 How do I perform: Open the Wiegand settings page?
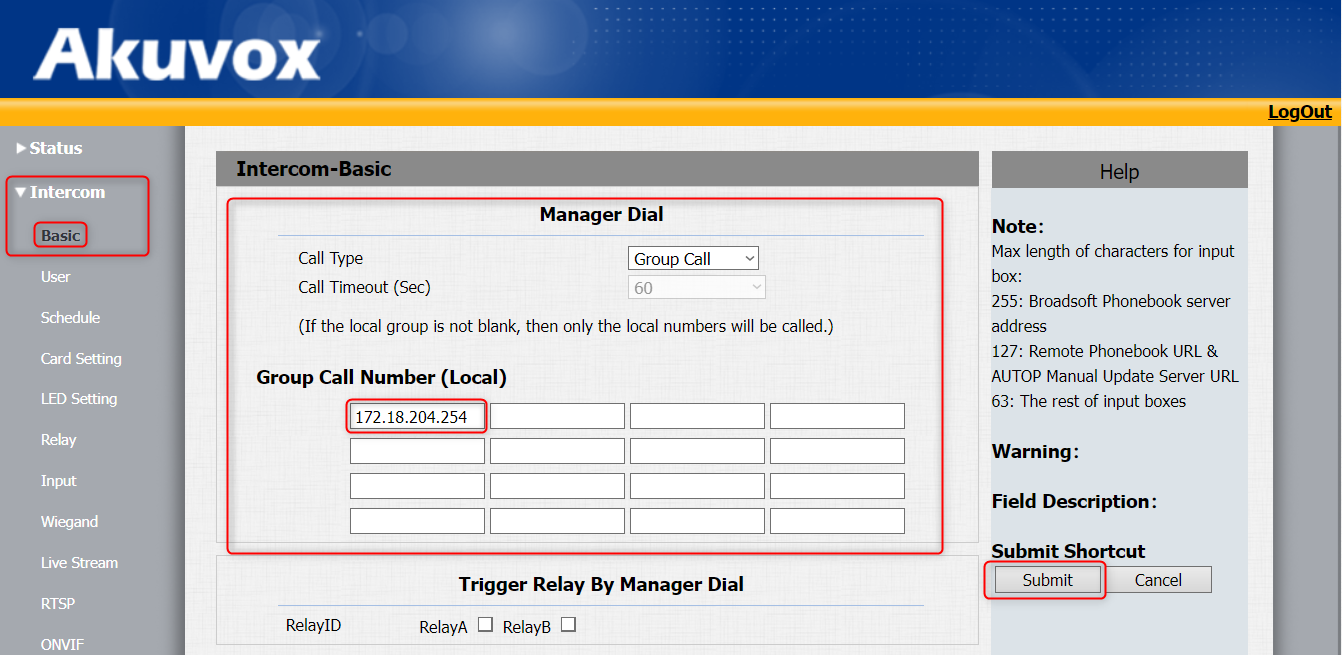69,522
